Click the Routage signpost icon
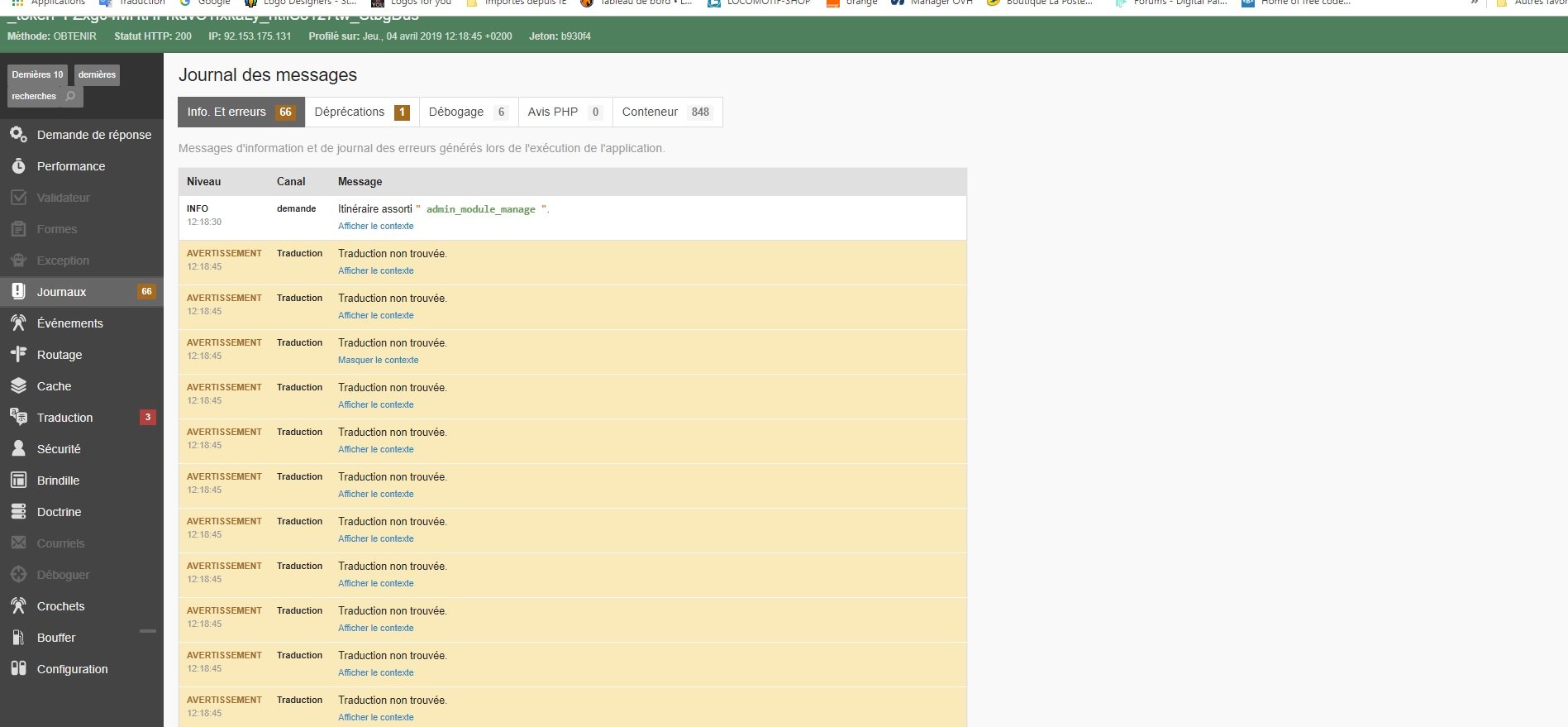Viewport: 1568px width, 727px height. [x=18, y=354]
